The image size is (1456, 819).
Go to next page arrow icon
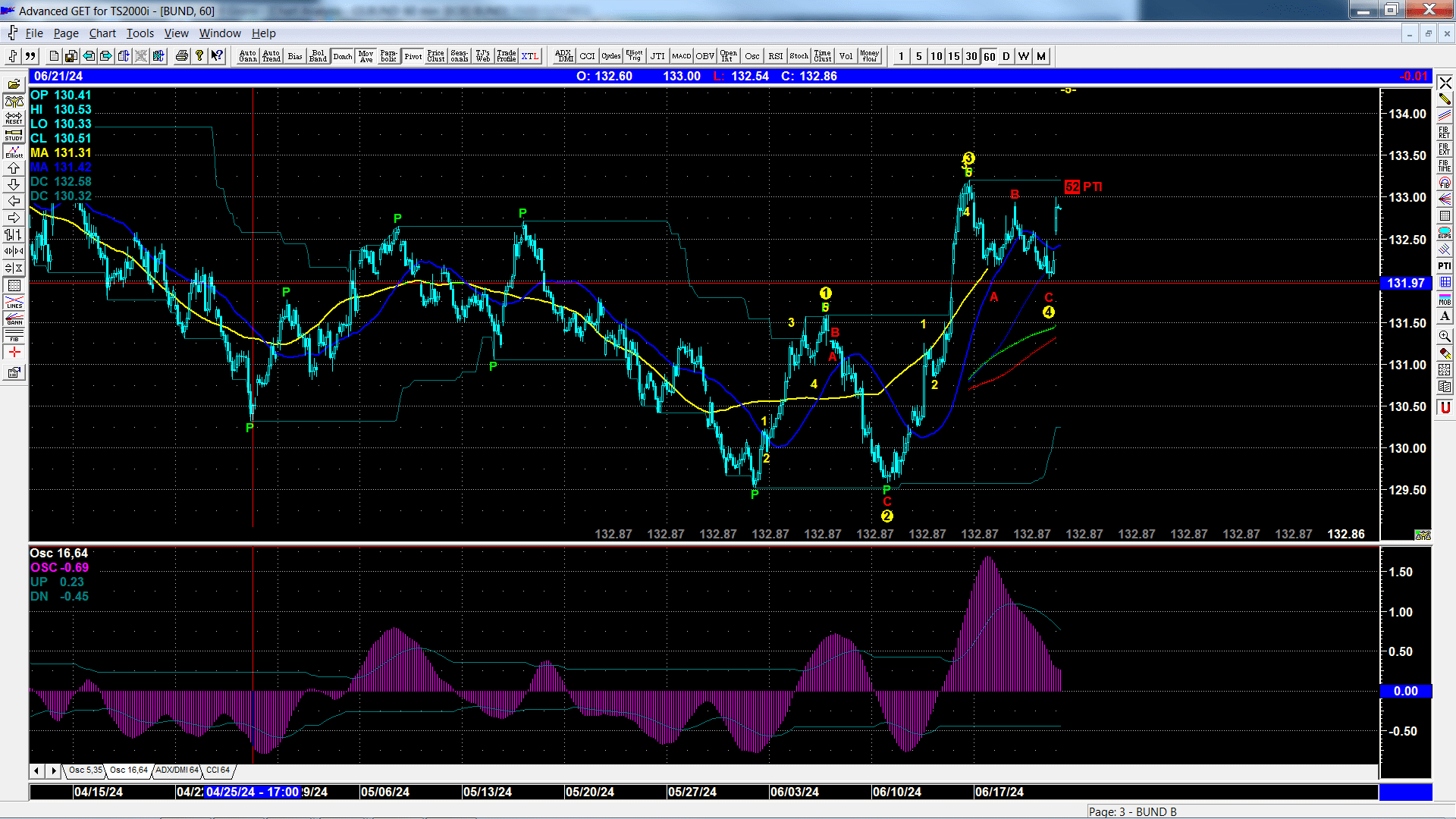(x=106, y=56)
